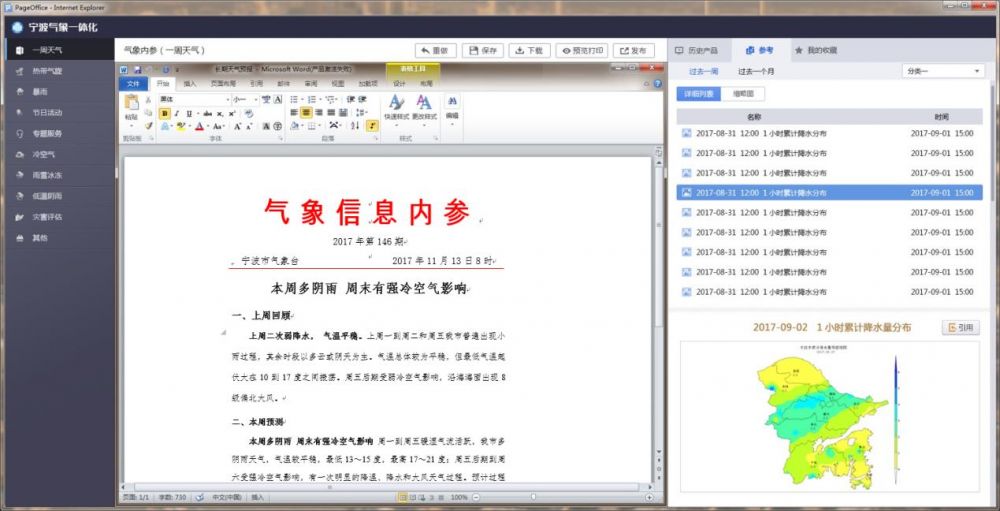Click the Paste (粘贴) clipboard icon

pos(131,104)
